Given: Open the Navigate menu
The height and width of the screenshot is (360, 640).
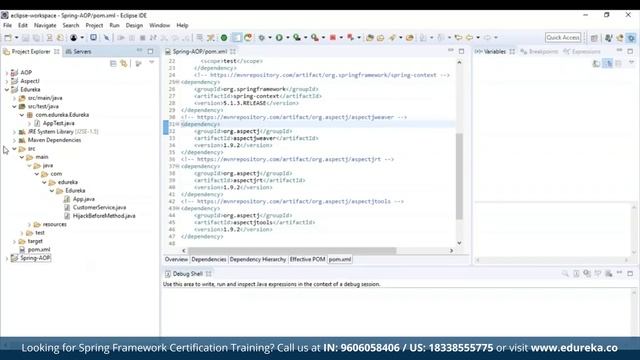Looking at the screenshot, I should pos(45,25).
